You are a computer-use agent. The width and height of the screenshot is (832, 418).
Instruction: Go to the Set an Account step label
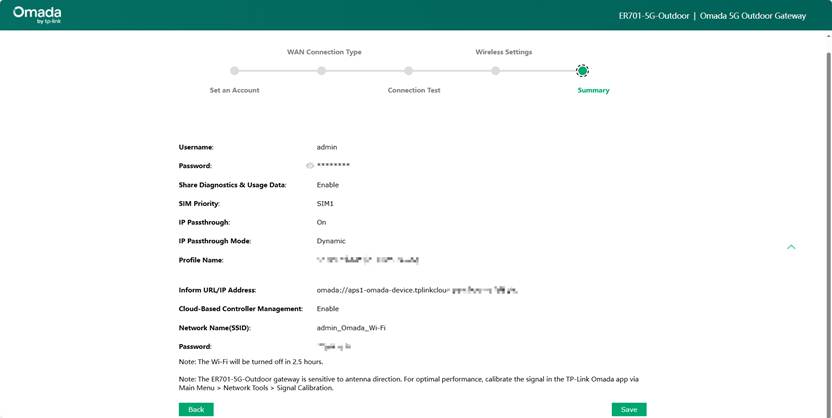click(234, 90)
